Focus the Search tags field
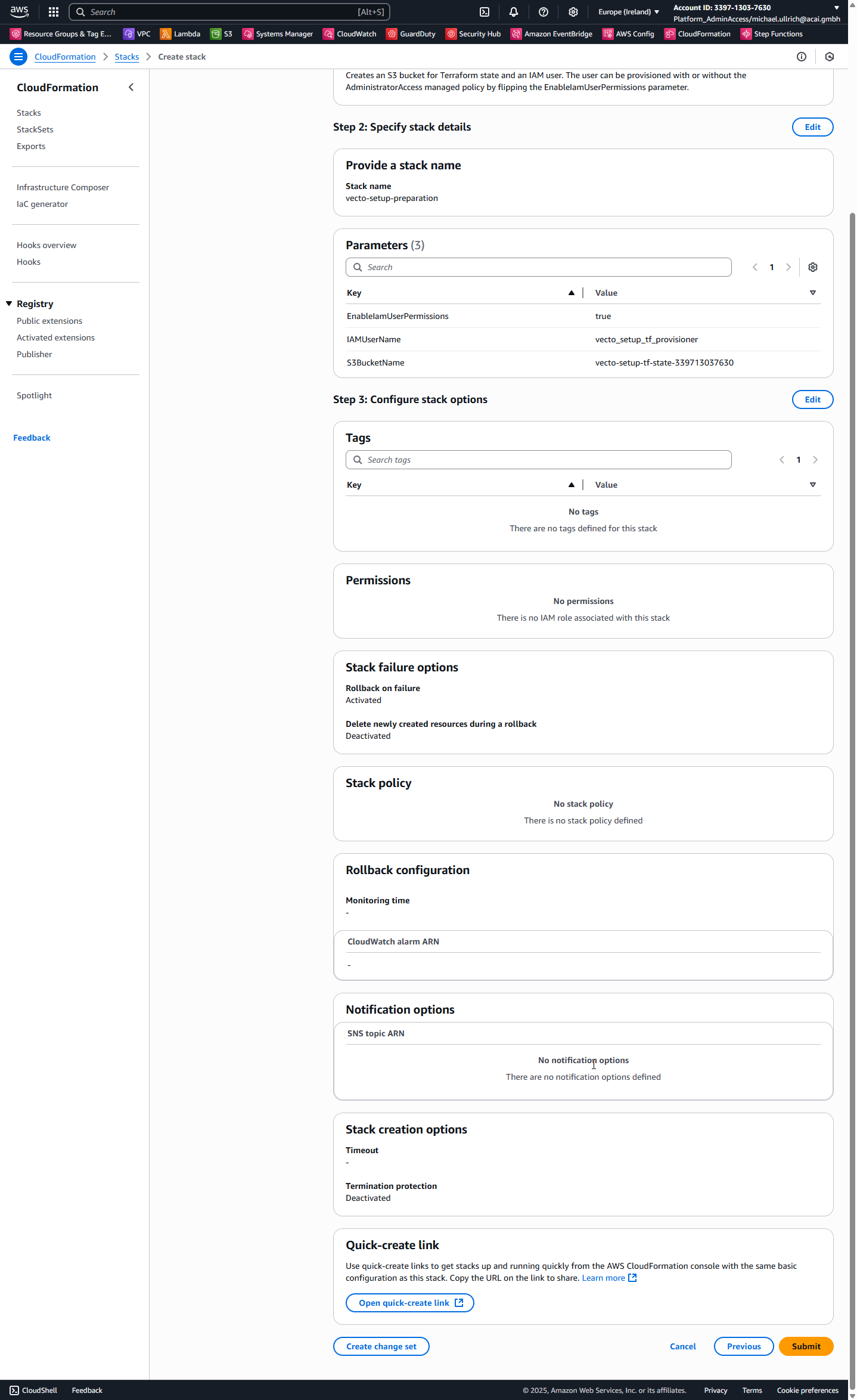 (538, 460)
